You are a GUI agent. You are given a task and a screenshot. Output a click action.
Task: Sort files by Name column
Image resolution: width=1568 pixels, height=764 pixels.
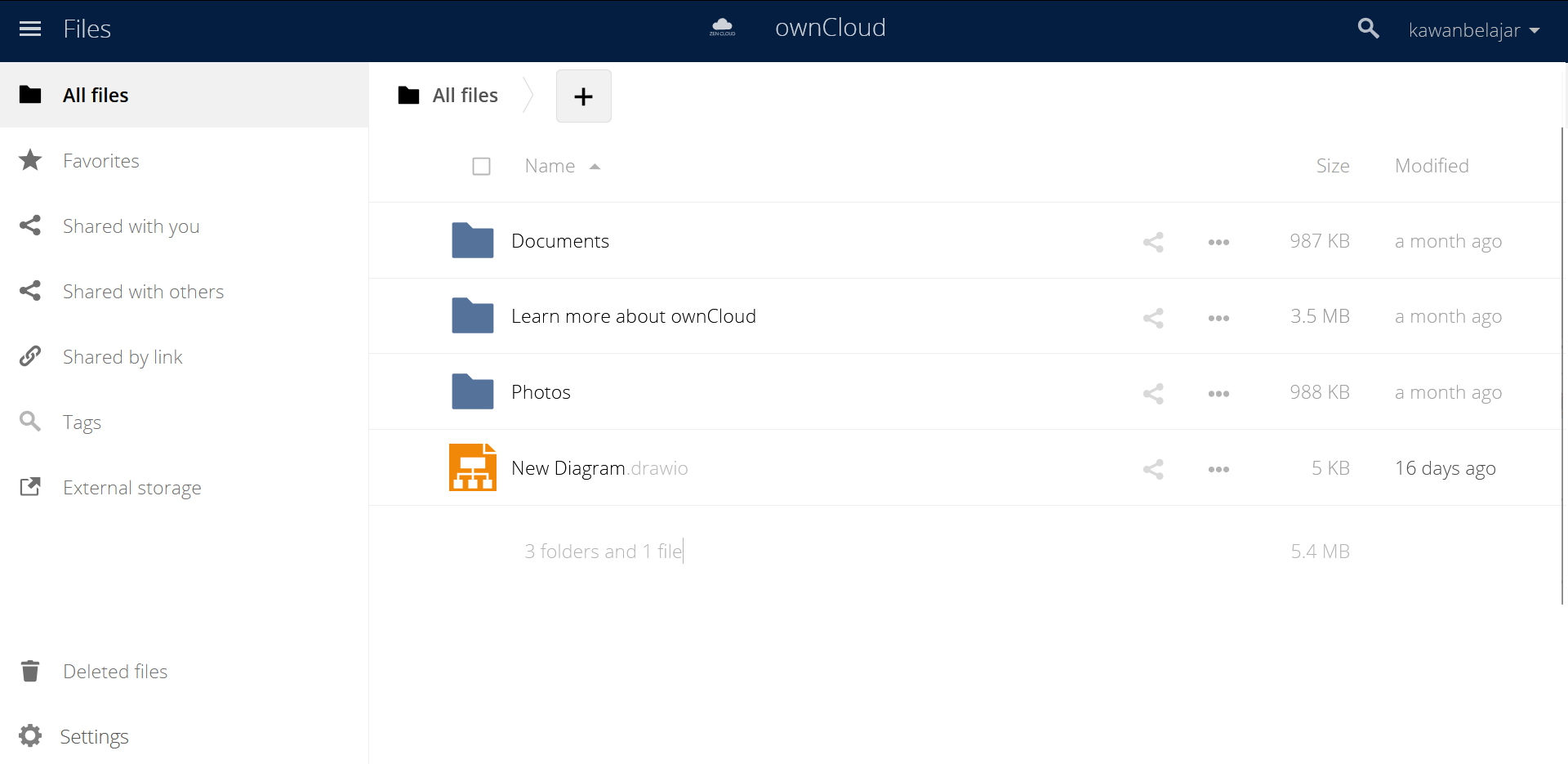coord(550,166)
